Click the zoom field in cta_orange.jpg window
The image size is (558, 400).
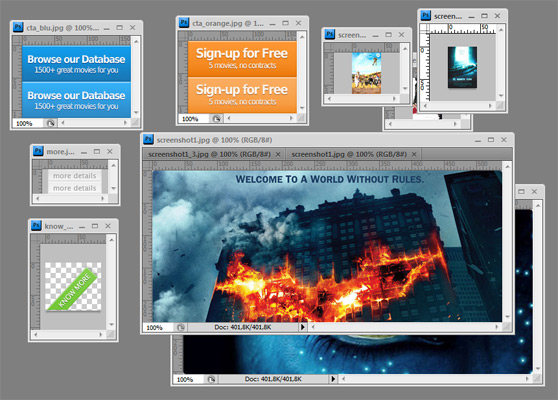tap(194, 119)
